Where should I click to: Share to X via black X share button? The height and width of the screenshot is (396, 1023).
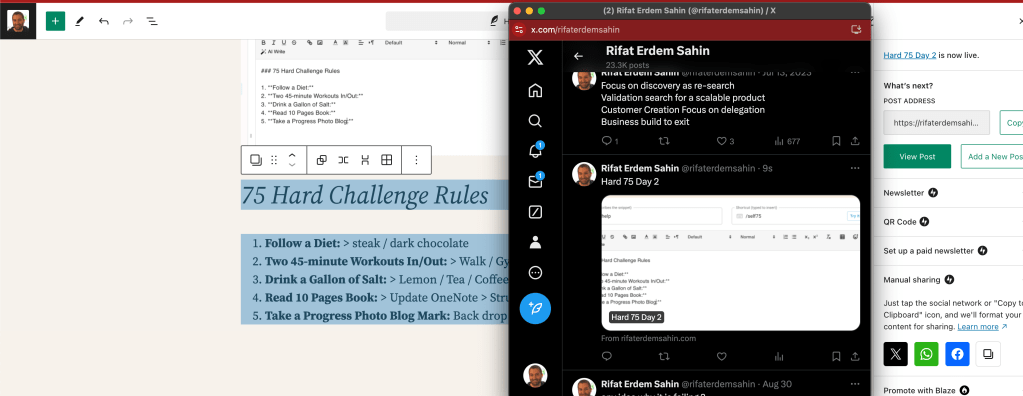click(x=896, y=354)
